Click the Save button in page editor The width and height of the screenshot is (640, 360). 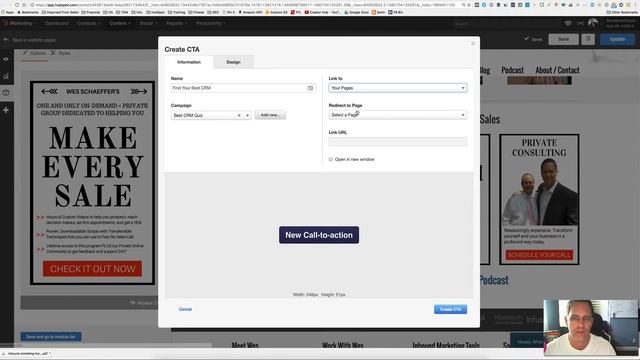563,39
